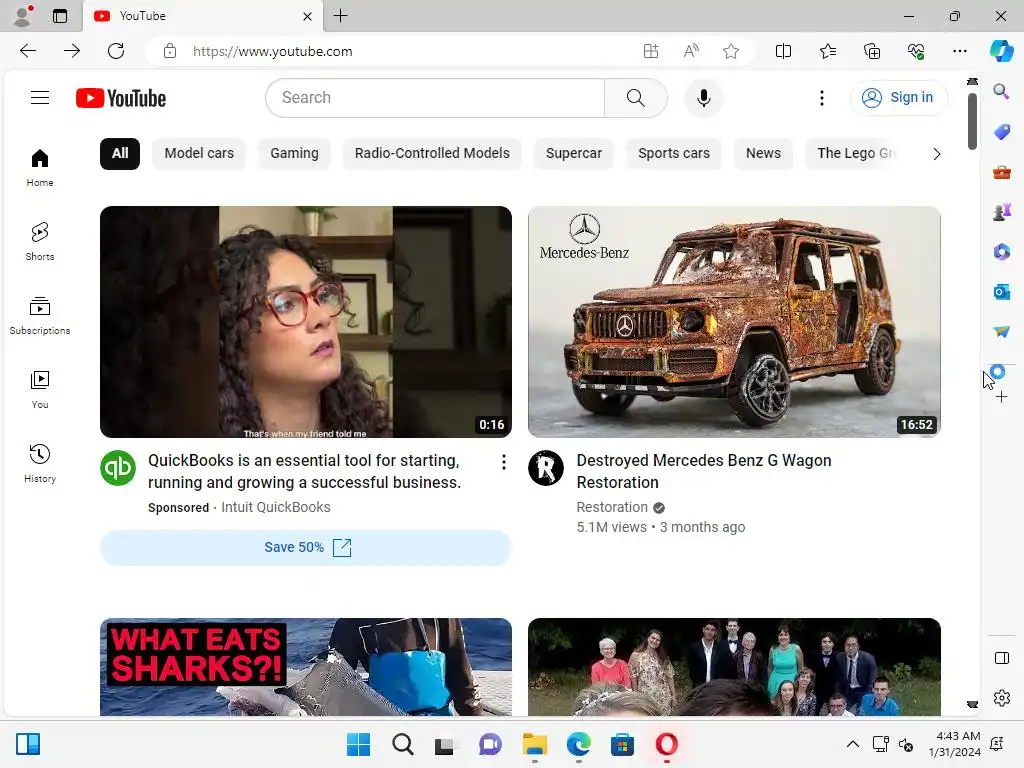
Task: Click the apps available icon in address bar
Action: pyautogui.click(x=650, y=51)
